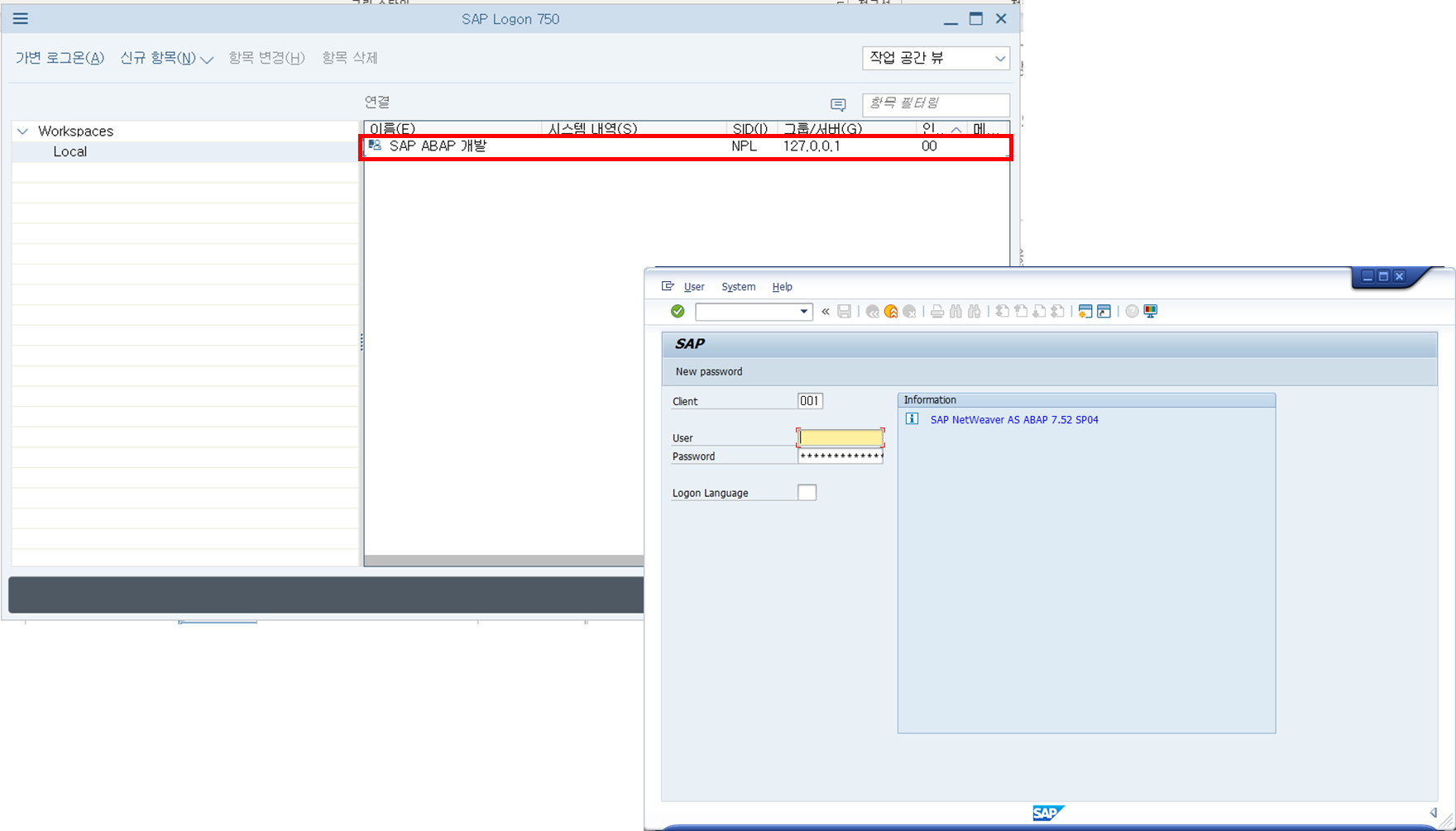Expand the 신규 항목(N) dropdown
This screenshot has height=831, width=1456.
pyautogui.click(x=207, y=59)
